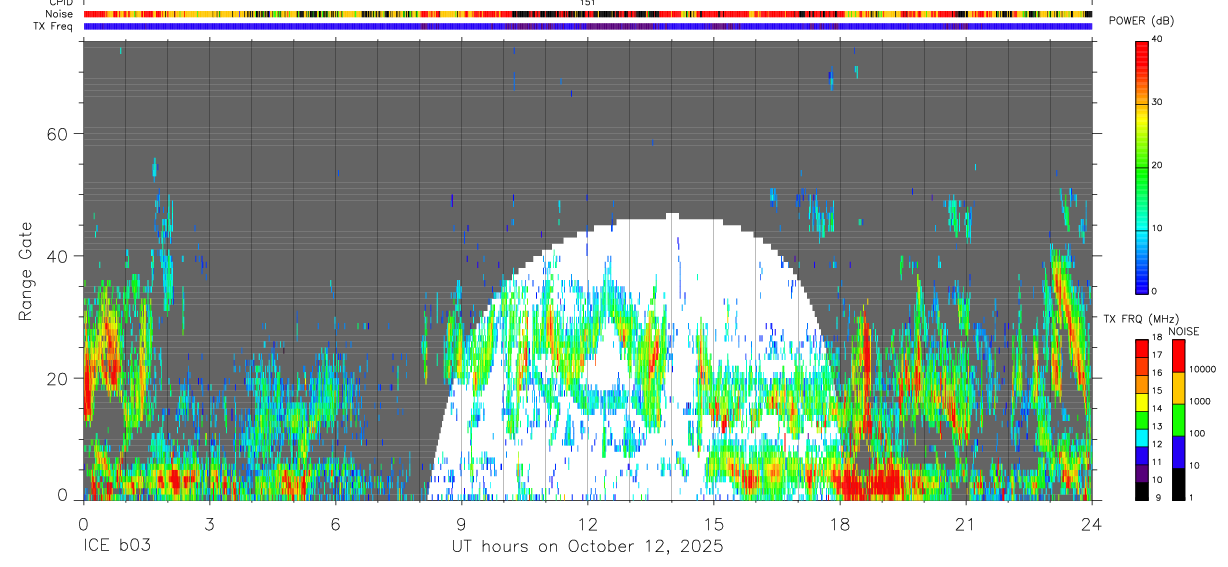The image size is (1228, 567).
Task: Pick the green block in noise legend
Action: coord(1178,419)
